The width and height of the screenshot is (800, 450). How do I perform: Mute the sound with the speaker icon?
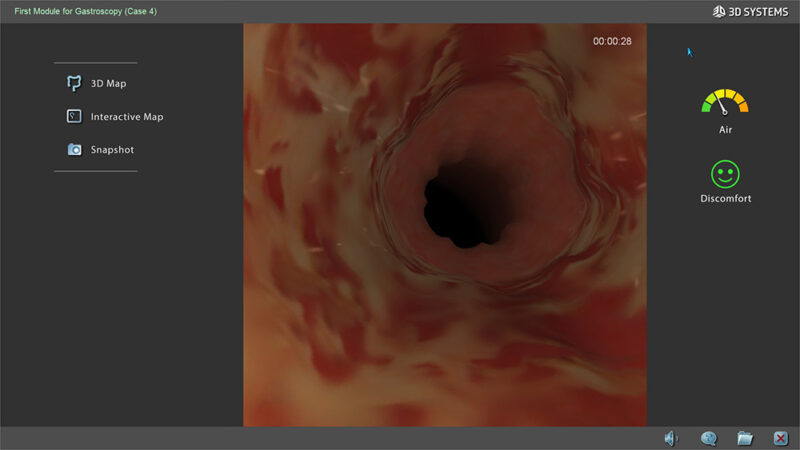tap(671, 438)
